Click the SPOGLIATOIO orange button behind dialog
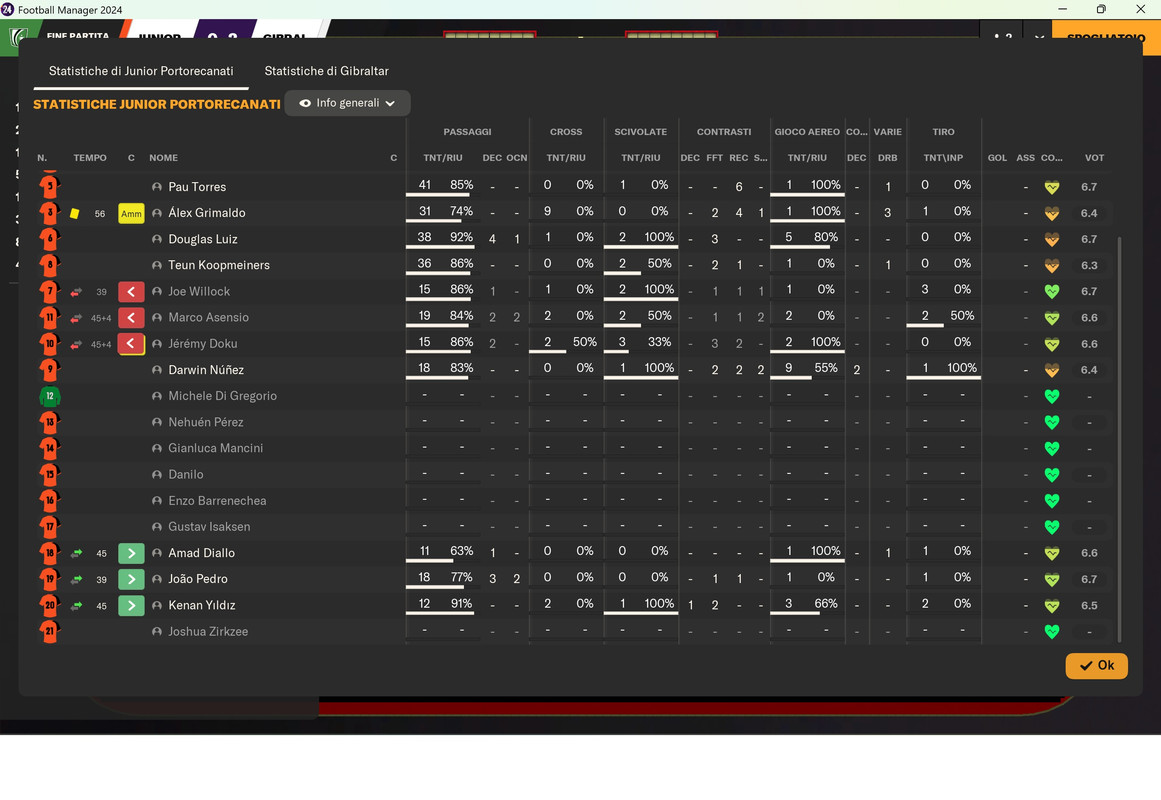 [x=1105, y=37]
